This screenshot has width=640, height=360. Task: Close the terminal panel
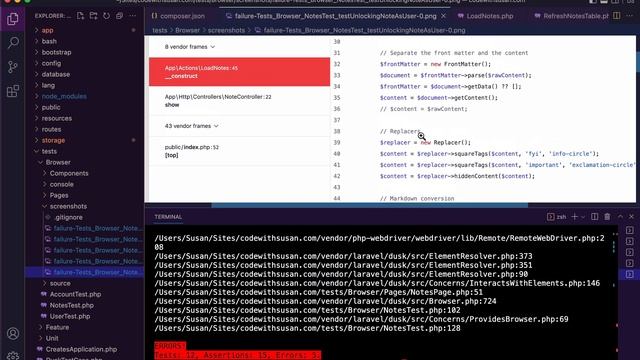click(631, 217)
